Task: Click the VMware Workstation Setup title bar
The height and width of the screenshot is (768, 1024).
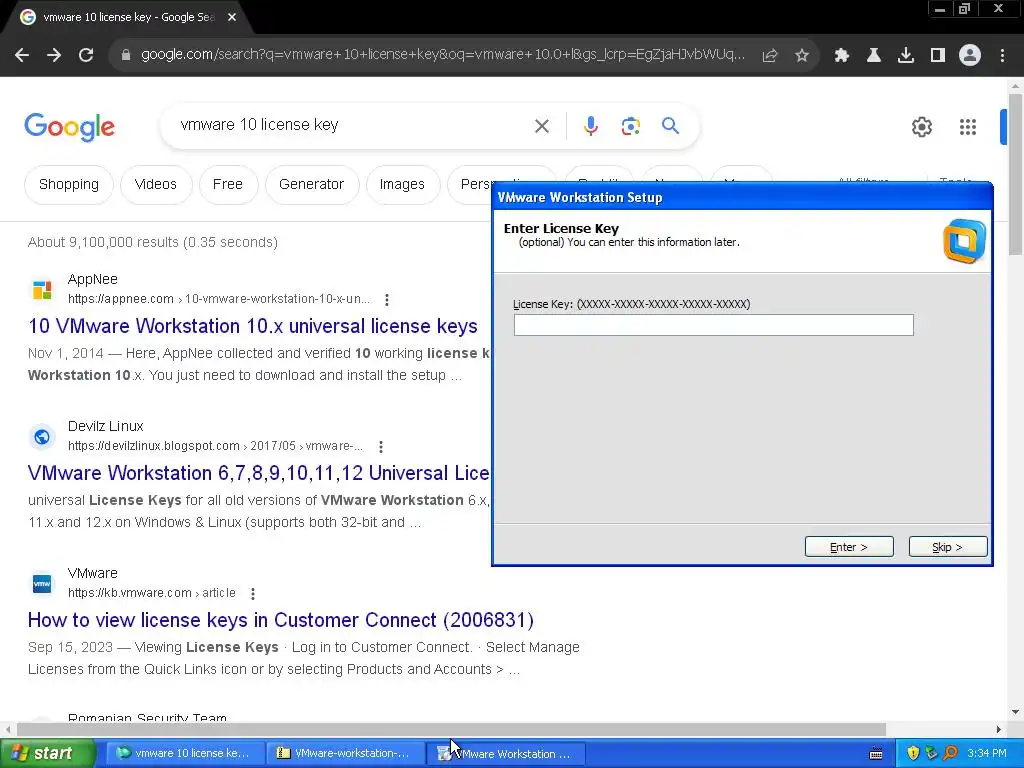Action: pos(742,197)
